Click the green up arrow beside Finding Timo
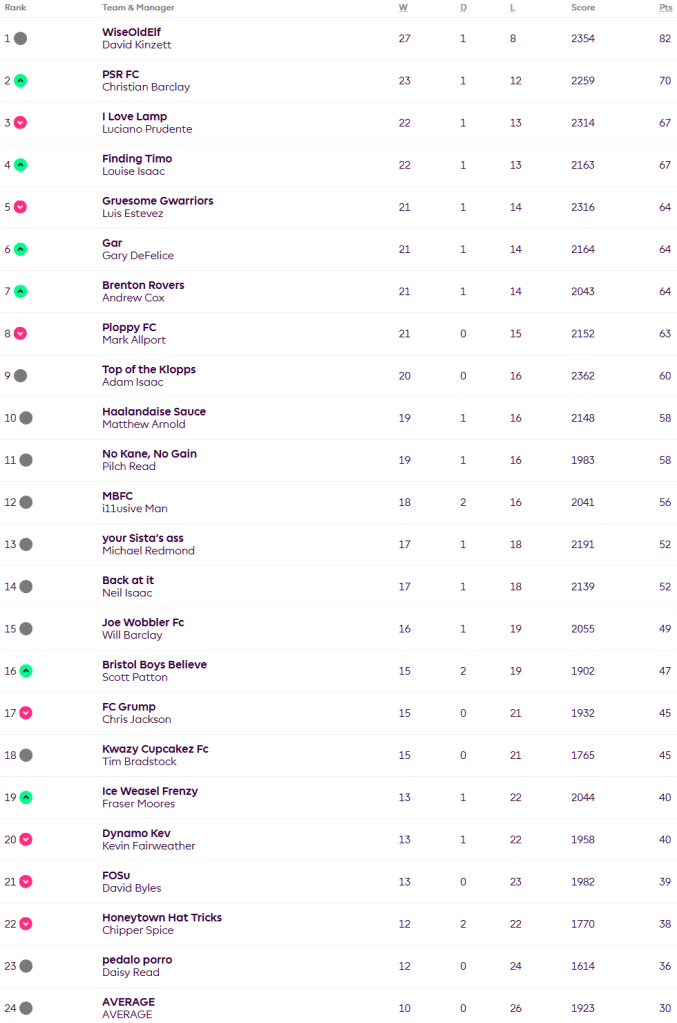The image size is (677, 1023). (x=21, y=165)
